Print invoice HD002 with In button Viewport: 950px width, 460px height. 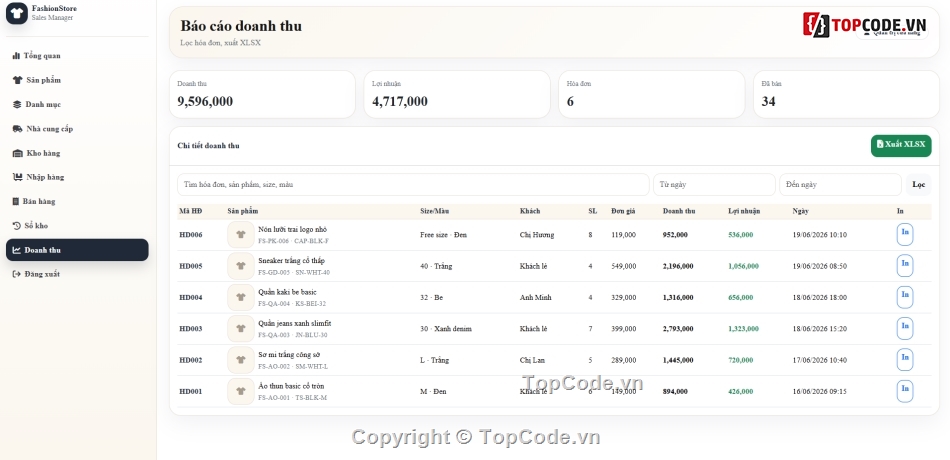click(905, 360)
